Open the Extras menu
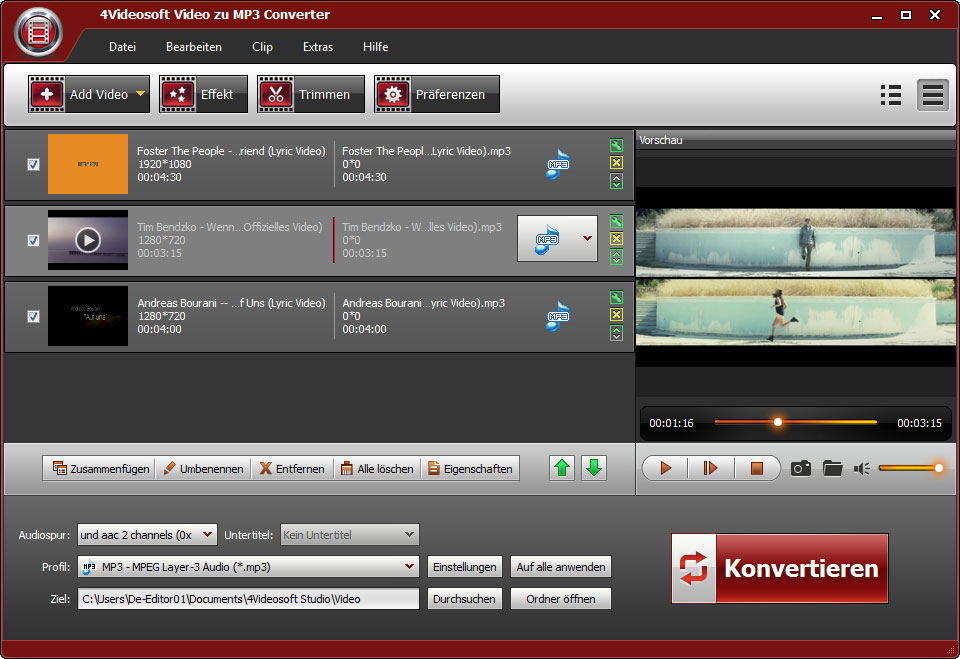The width and height of the screenshot is (960, 659). tap(318, 47)
